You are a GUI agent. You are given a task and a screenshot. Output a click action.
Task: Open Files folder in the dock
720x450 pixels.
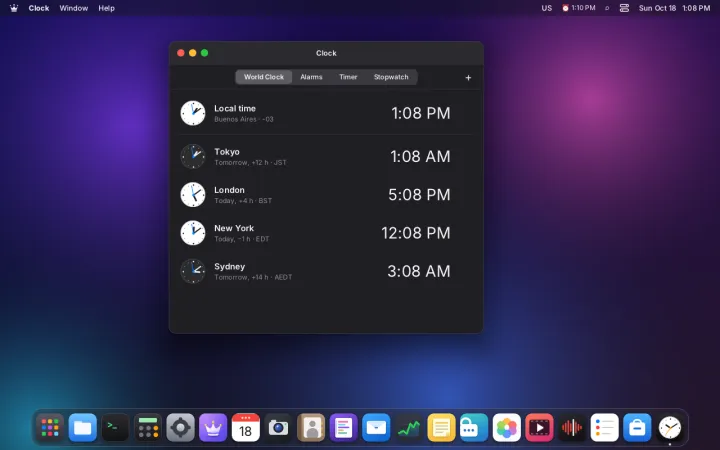(83, 428)
